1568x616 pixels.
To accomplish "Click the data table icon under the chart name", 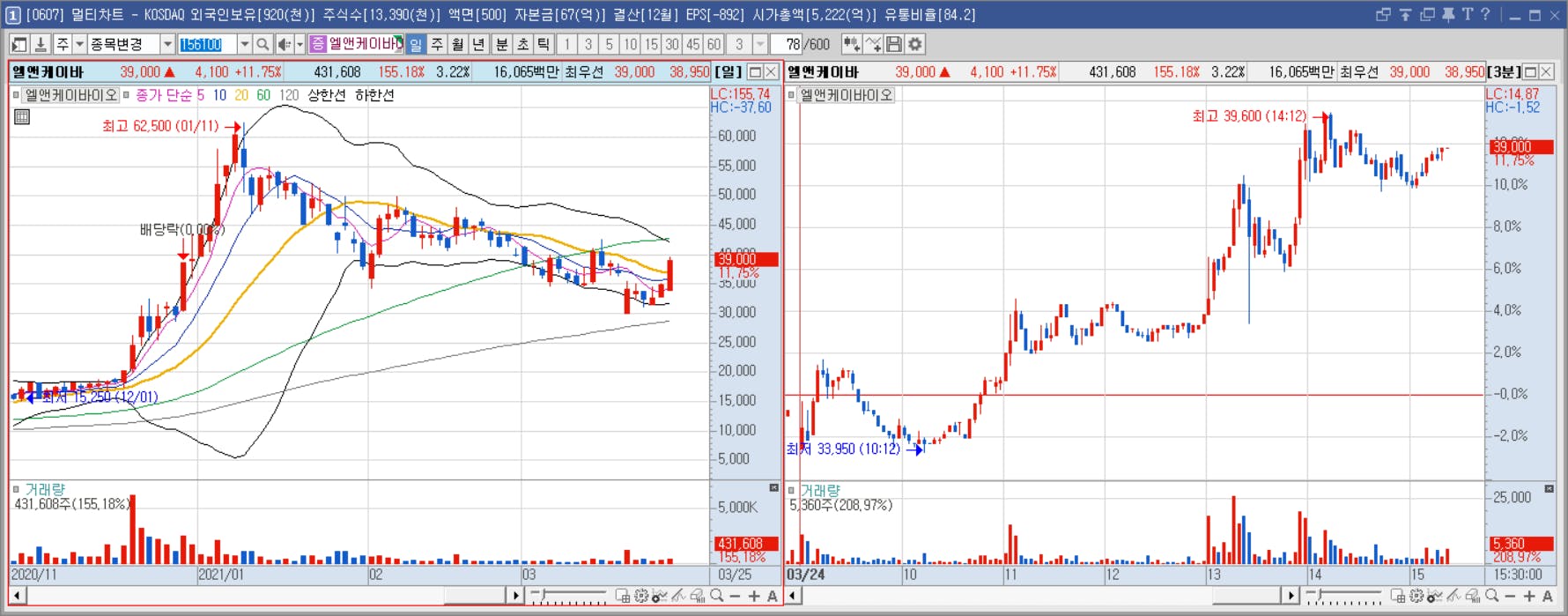I will tap(22, 116).
